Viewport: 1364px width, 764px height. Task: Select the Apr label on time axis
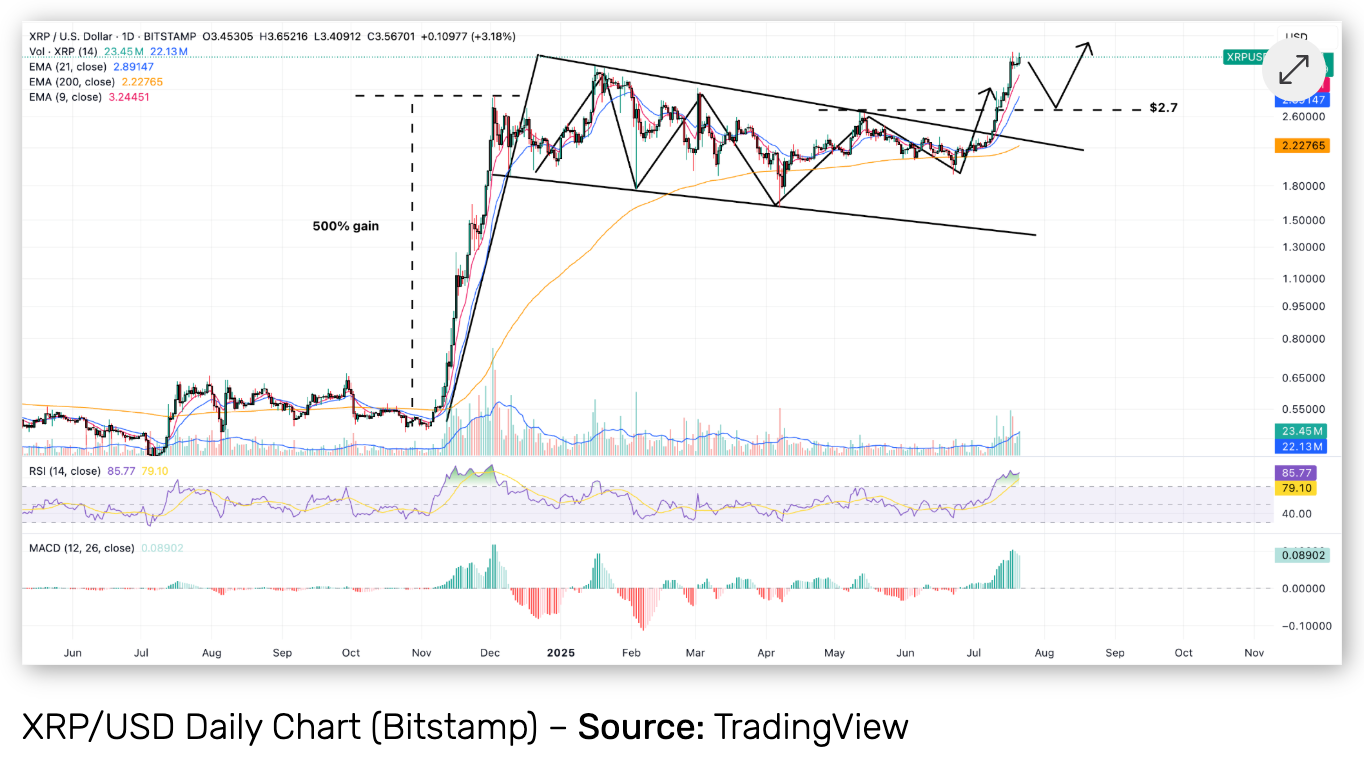pyautogui.click(x=766, y=652)
